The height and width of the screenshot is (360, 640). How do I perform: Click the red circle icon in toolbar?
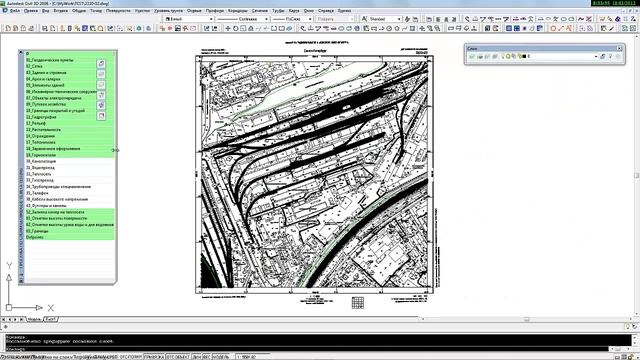point(553,29)
